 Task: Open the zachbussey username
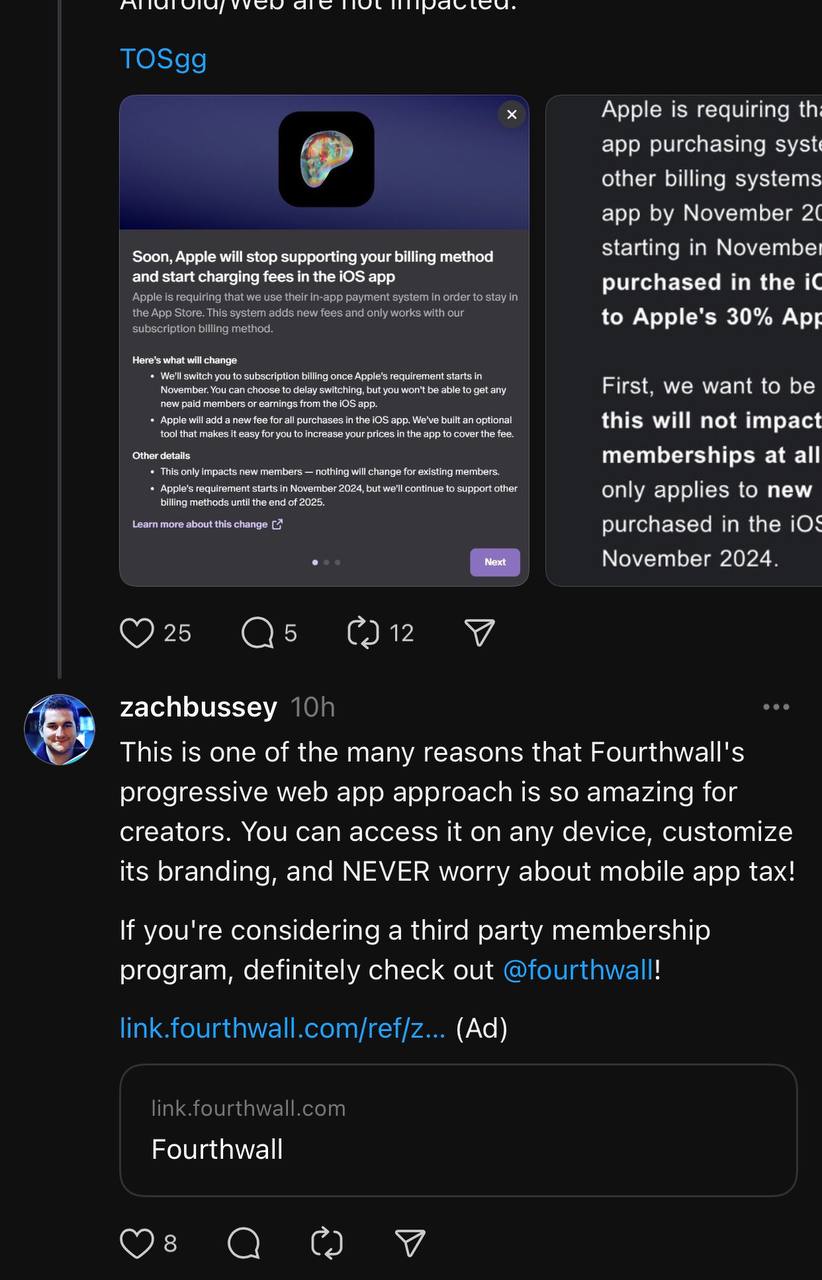[x=198, y=707]
